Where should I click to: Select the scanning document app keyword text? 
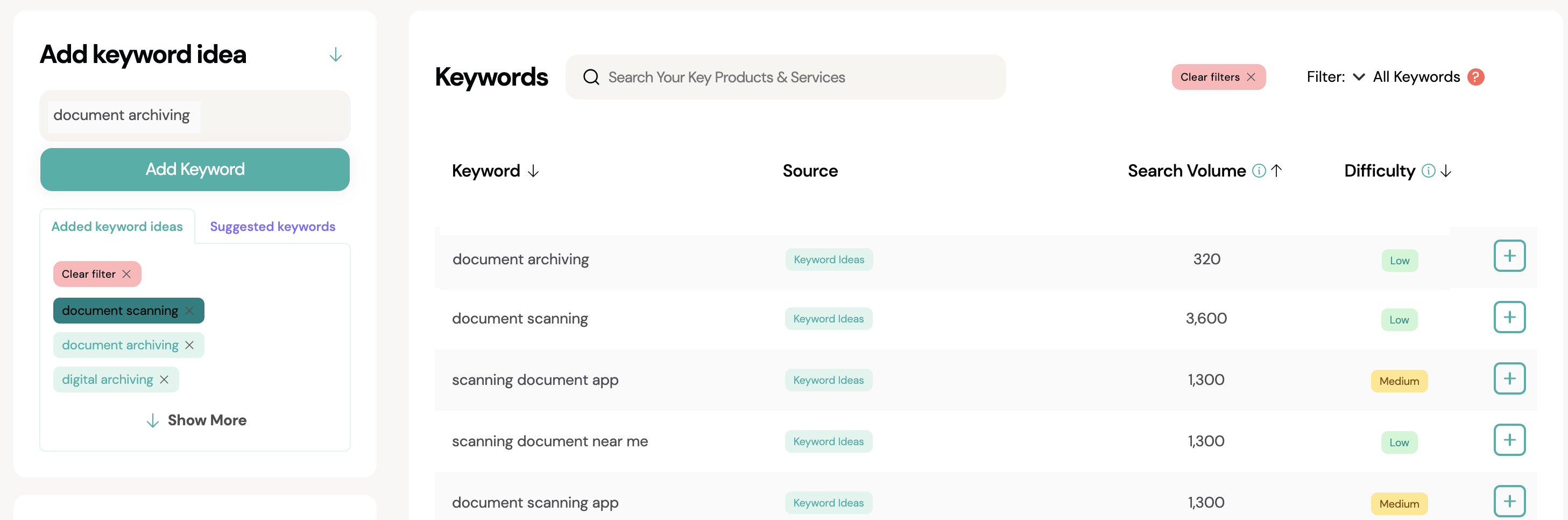535,380
